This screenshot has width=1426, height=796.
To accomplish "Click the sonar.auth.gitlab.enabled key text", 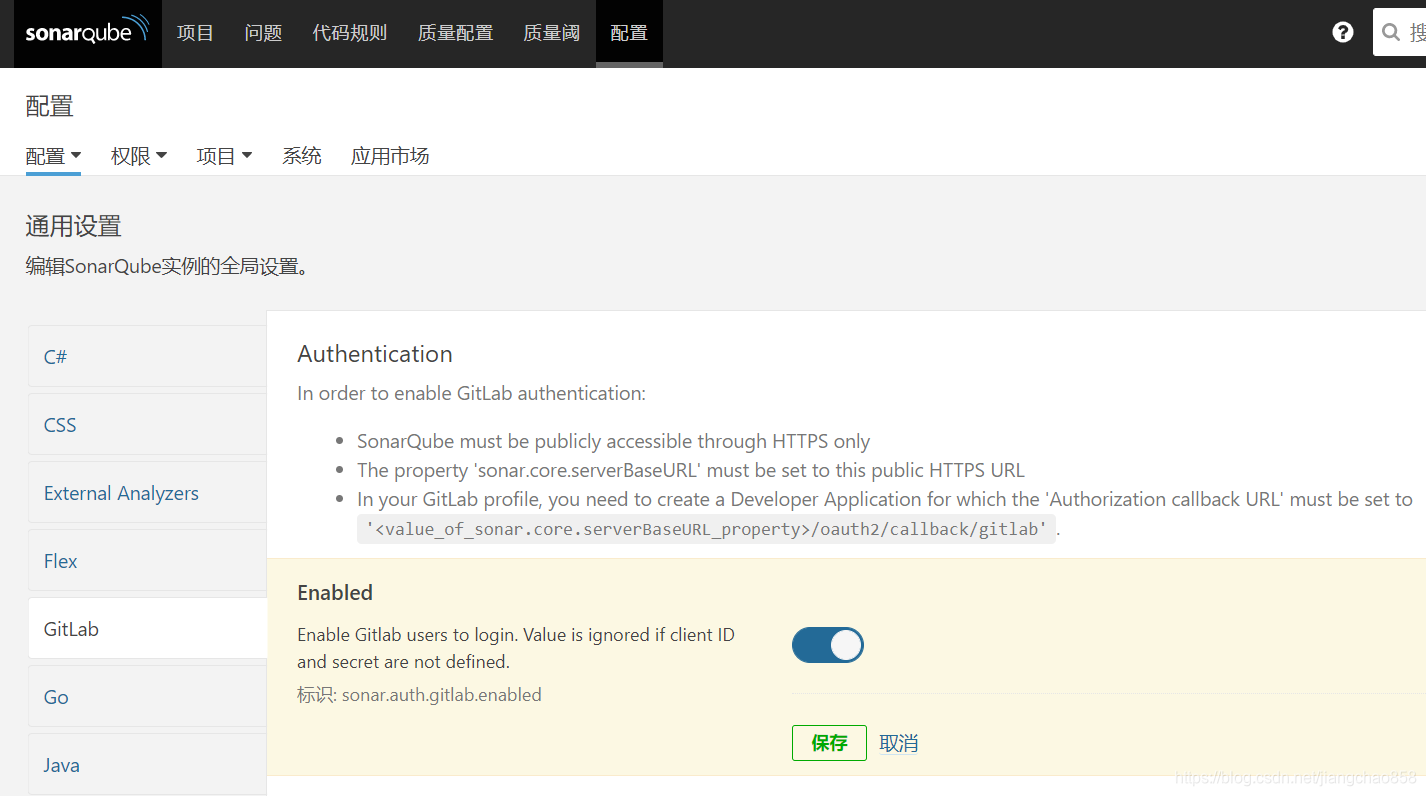I will click(x=442, y=694).
